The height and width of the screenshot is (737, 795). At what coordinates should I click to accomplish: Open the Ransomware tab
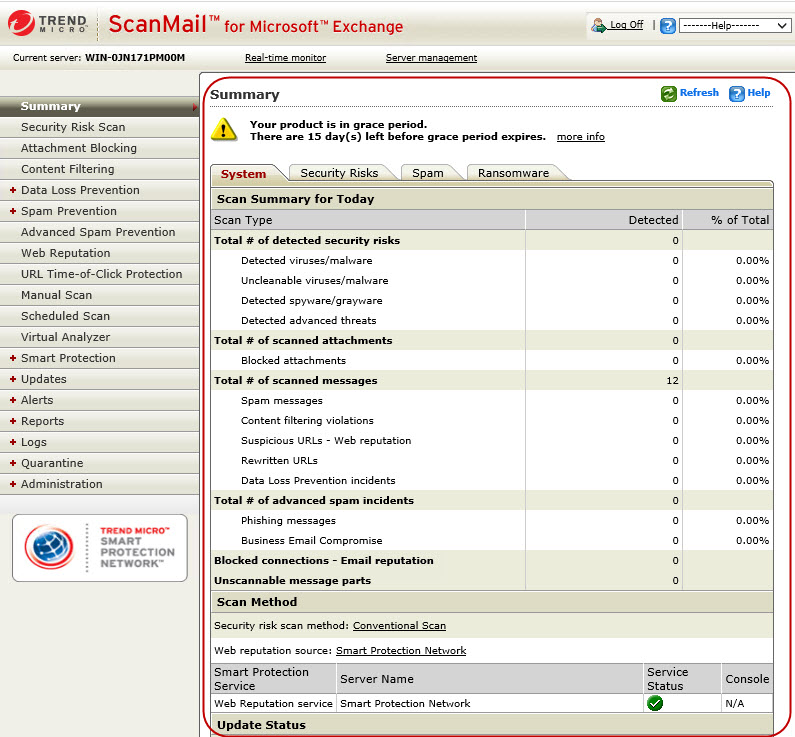click(x=513, y=173)
